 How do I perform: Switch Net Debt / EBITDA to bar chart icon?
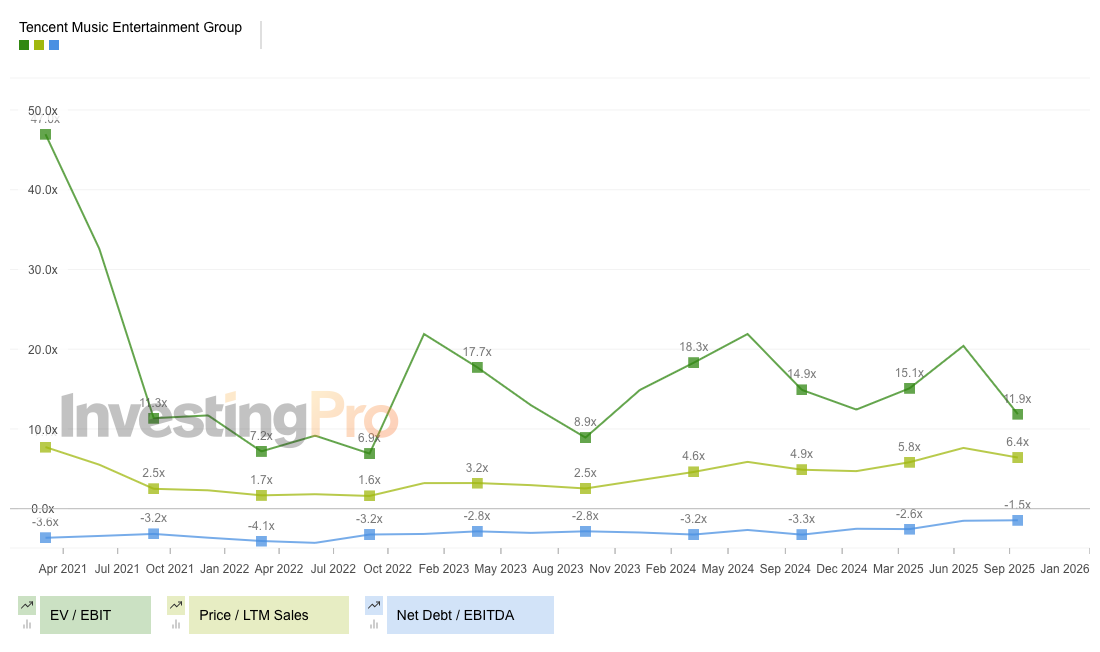click(374, 625)
